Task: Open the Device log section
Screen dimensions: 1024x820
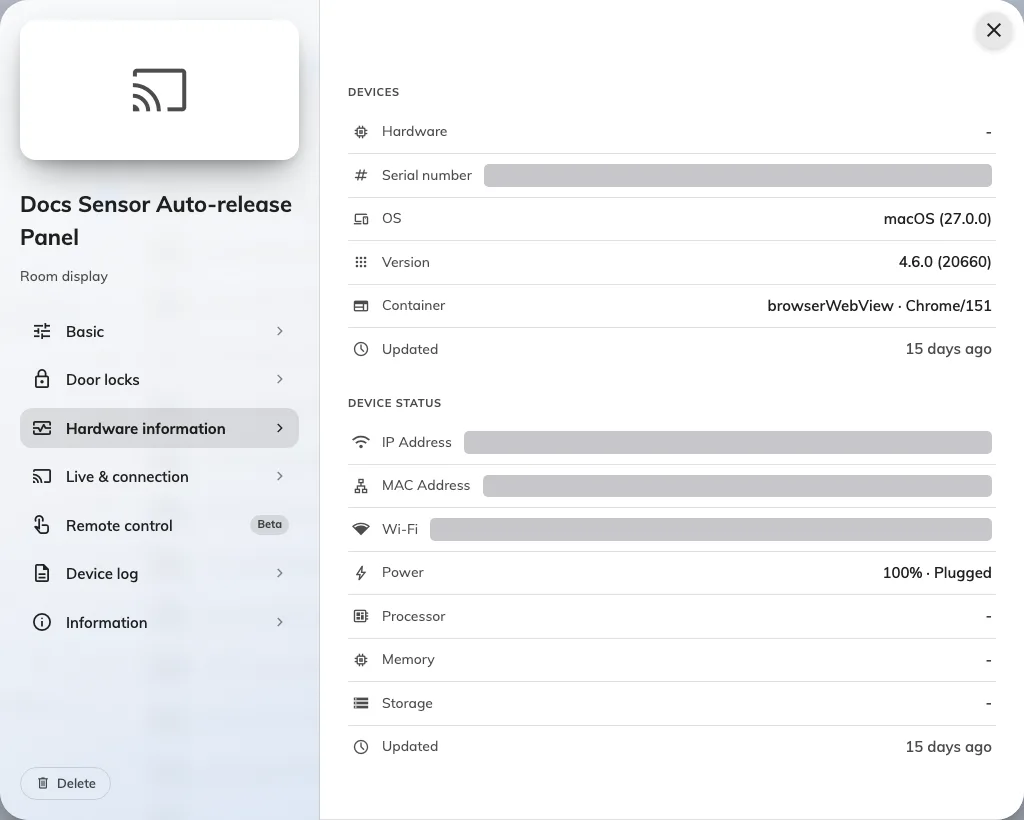Action: (159, 573)
